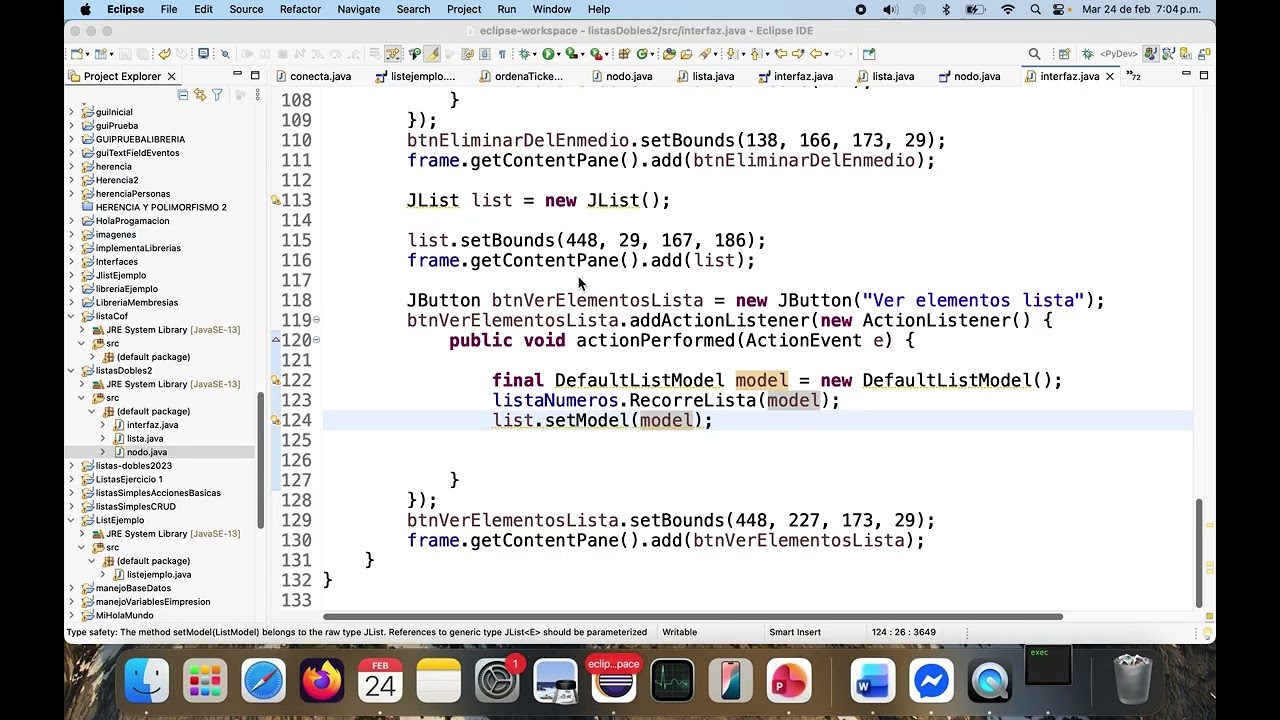Open the New wizard dropdown arrow
The height and width of the screenshot is (720, 1280).
[87, 54]
